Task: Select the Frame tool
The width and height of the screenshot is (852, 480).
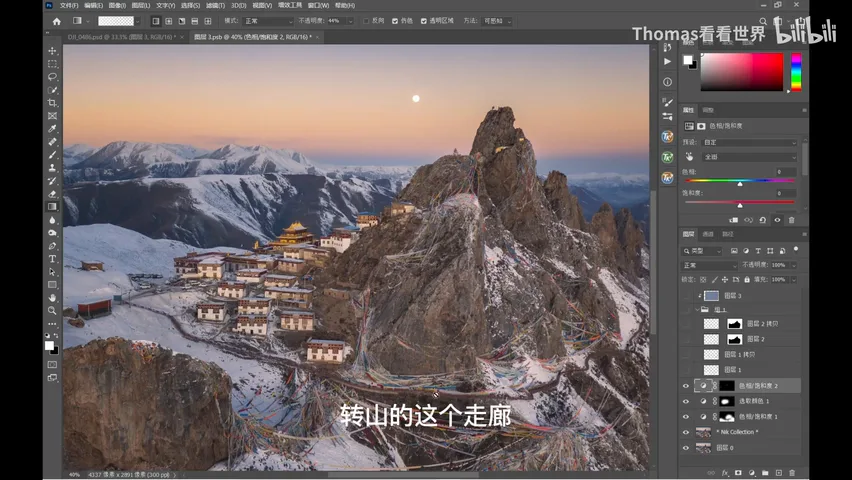Action: (x=52, y=116)
